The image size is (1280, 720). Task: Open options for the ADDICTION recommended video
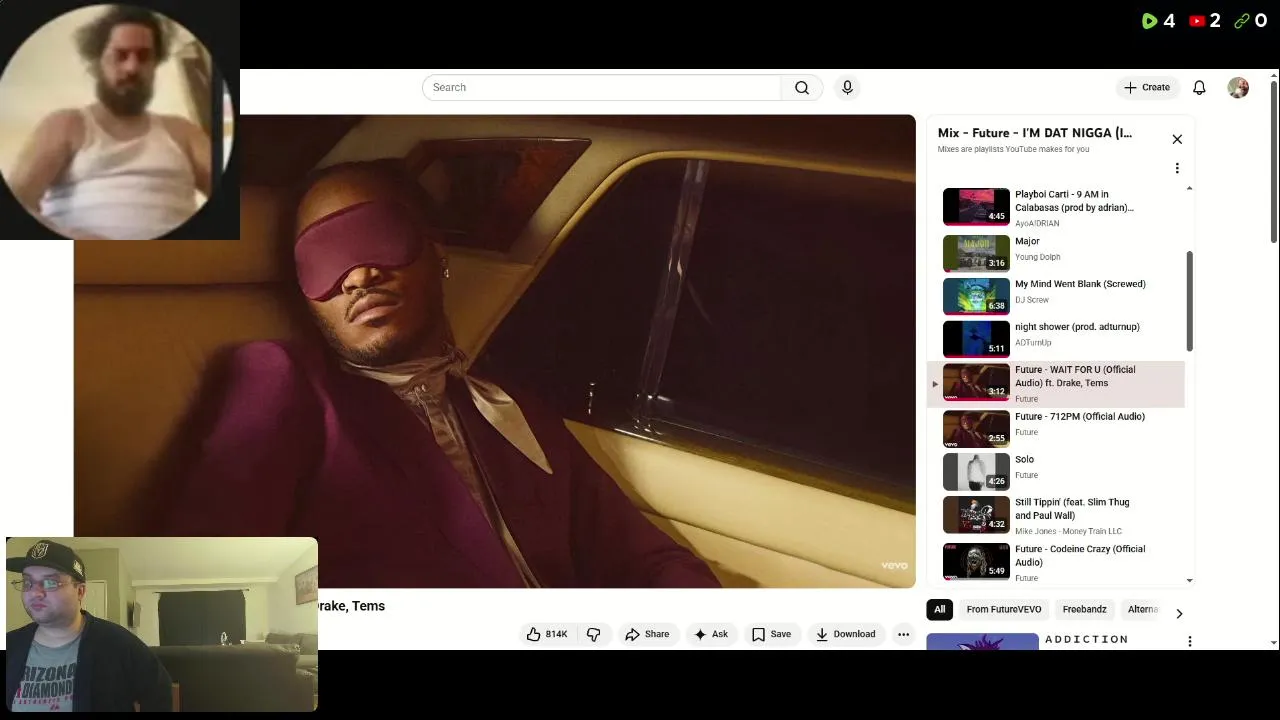tap(1189, 641)
